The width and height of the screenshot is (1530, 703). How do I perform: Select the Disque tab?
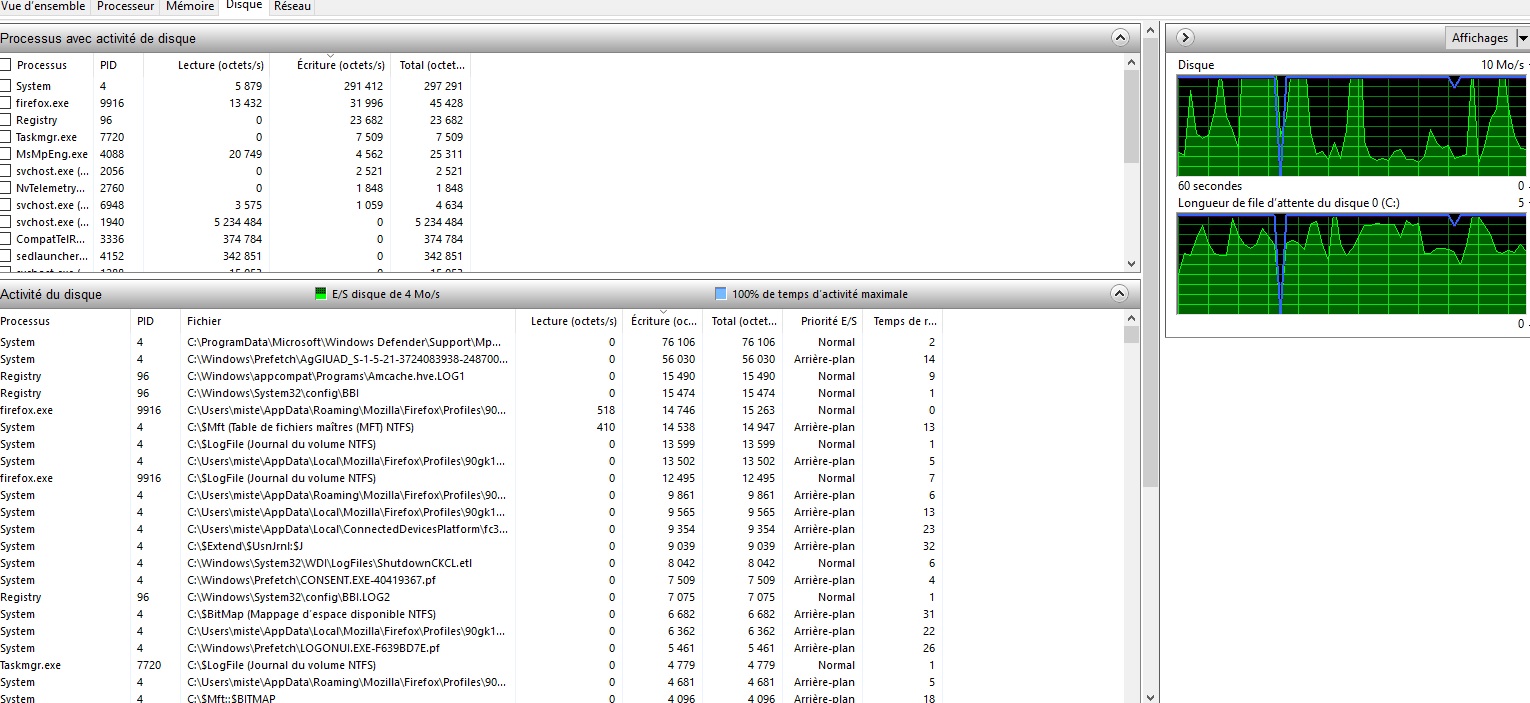point(243,6)
